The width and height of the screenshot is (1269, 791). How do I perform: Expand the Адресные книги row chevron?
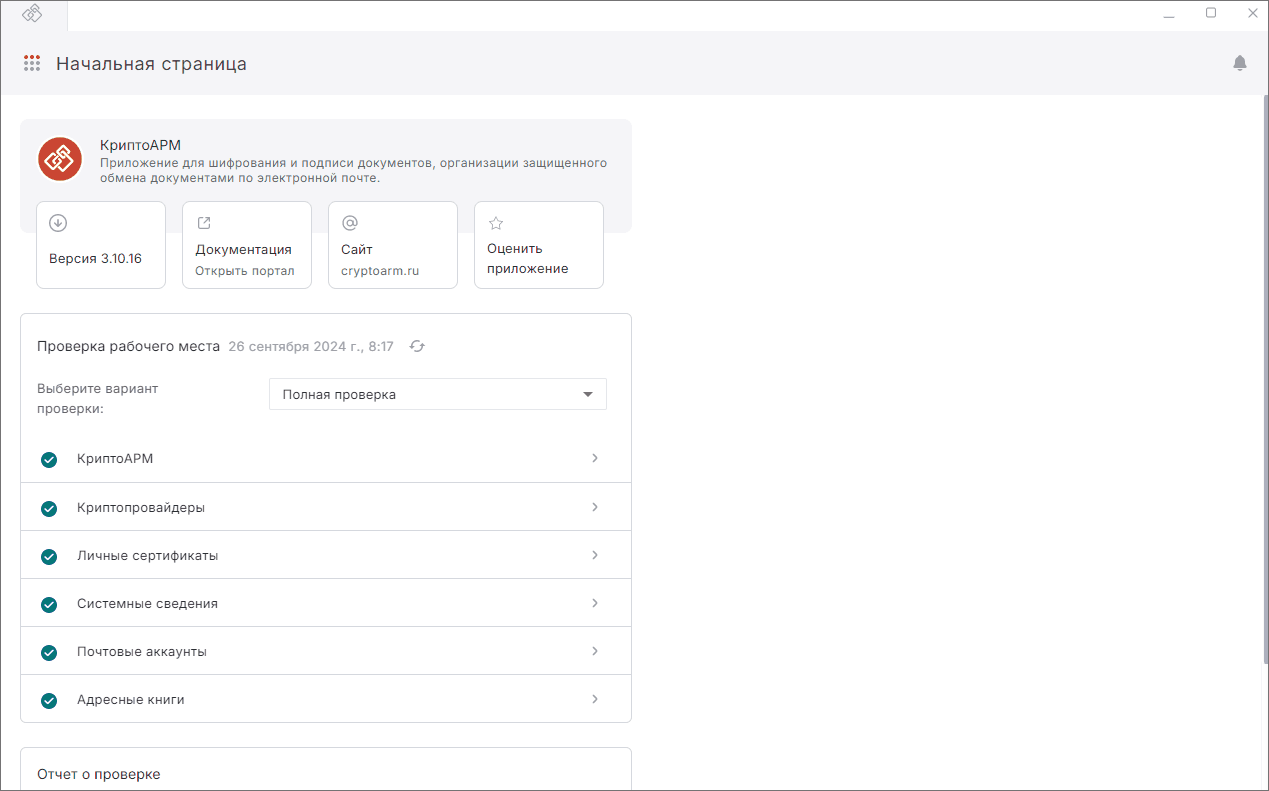[x=595, y=699]
